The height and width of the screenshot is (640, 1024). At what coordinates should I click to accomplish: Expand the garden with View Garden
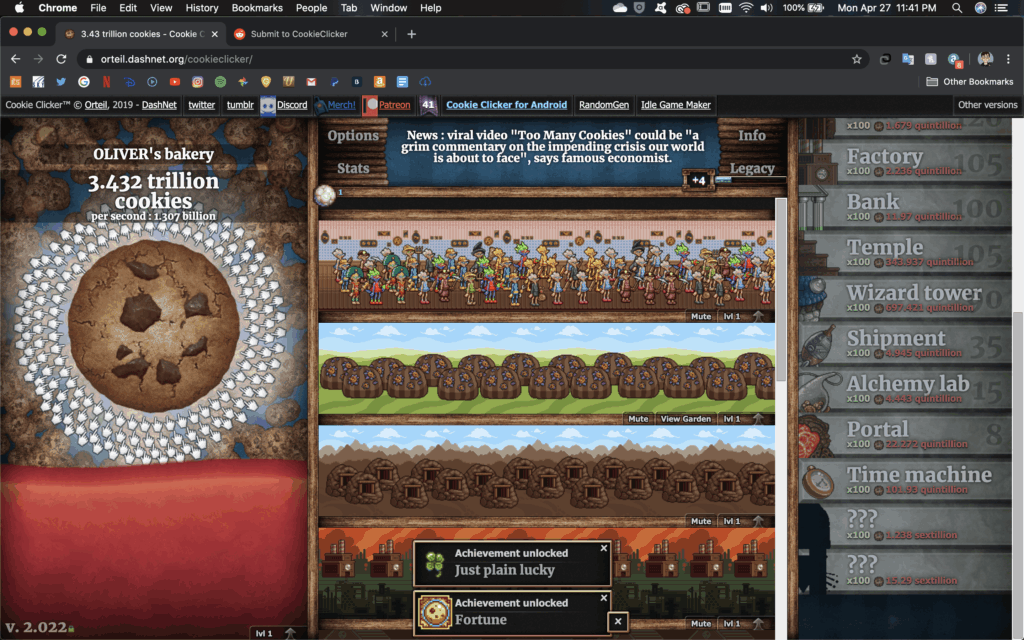pos(686,419)
